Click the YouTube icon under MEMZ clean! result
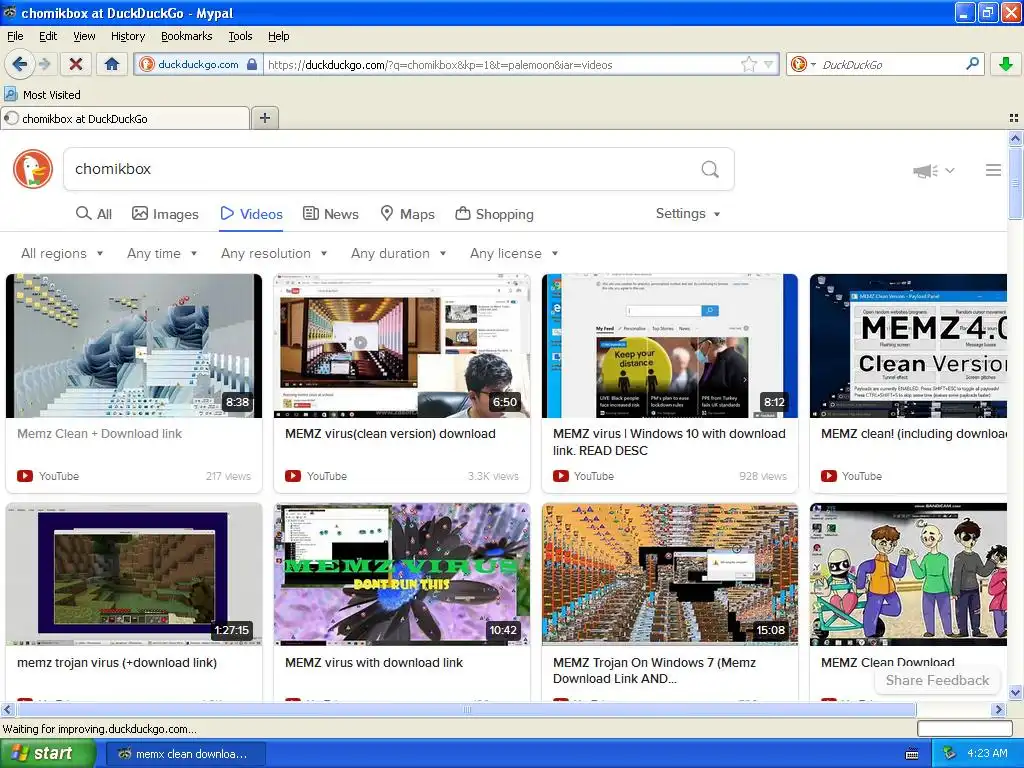Image resolution: width=1024 pixels, height=768 pixels. coord(829,476)
